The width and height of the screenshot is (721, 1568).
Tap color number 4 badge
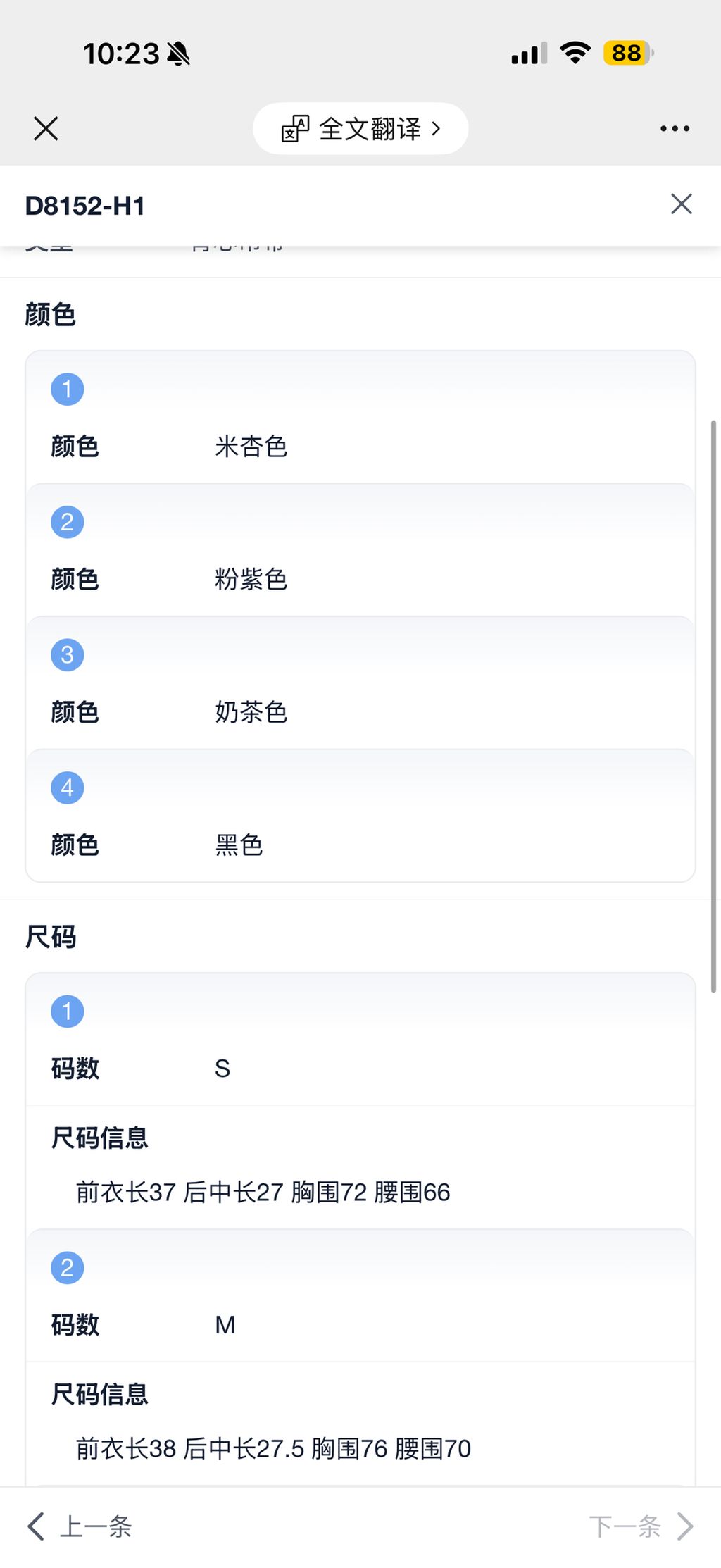[x=68, y=788]
